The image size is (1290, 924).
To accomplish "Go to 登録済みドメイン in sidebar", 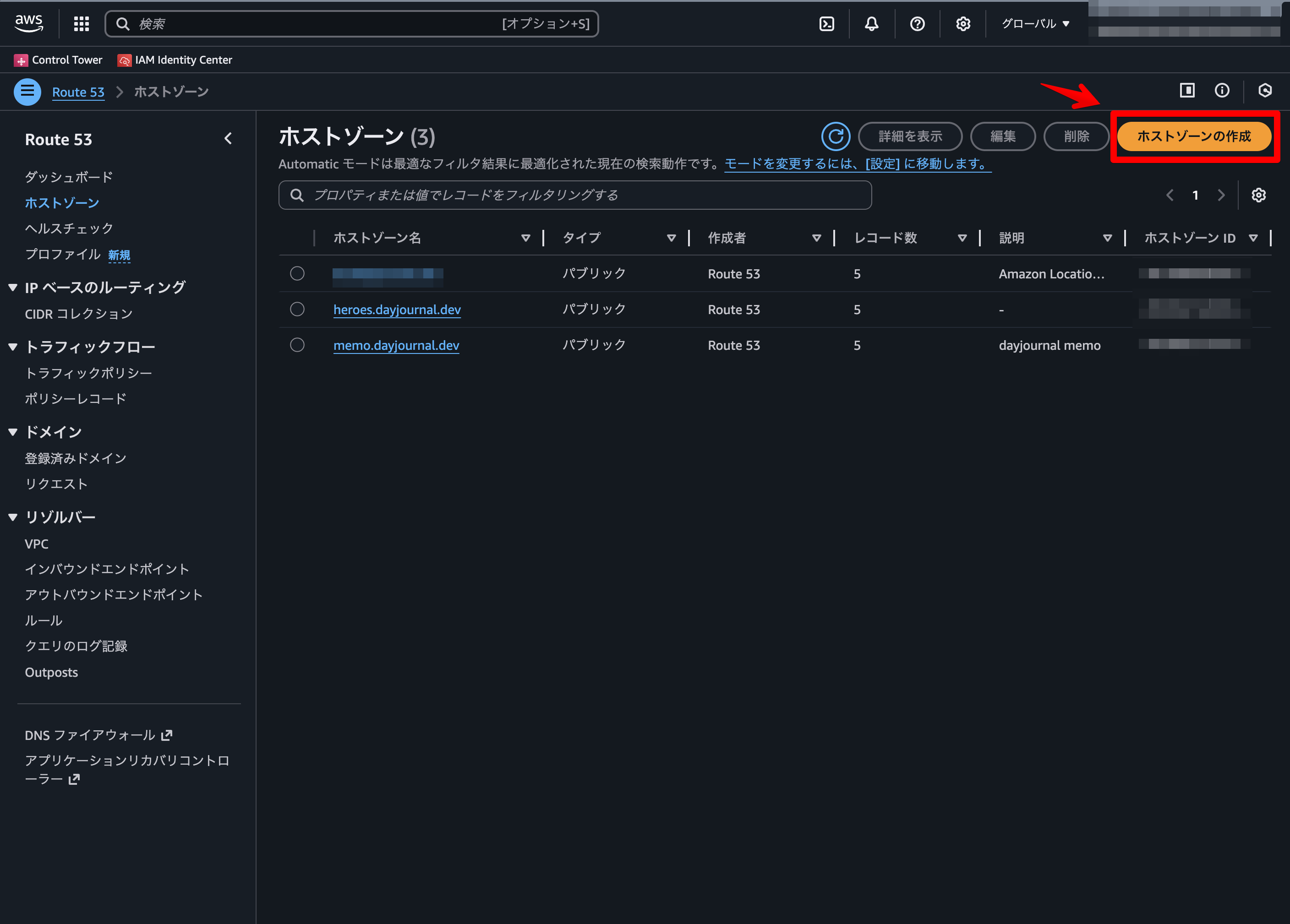I will click(x=76, y=458).
